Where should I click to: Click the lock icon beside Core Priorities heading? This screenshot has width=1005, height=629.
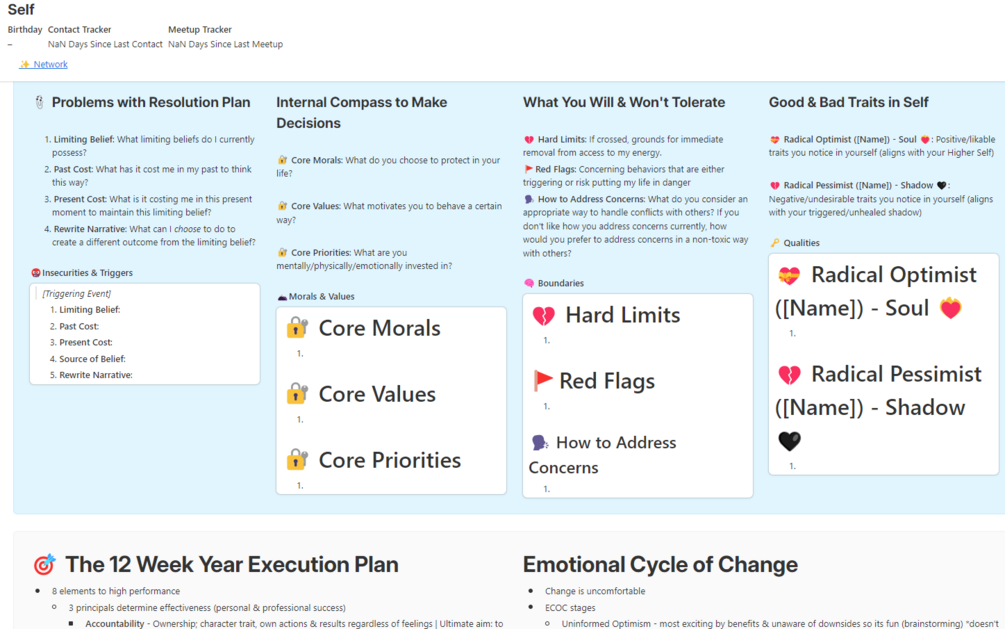(297, 460)
